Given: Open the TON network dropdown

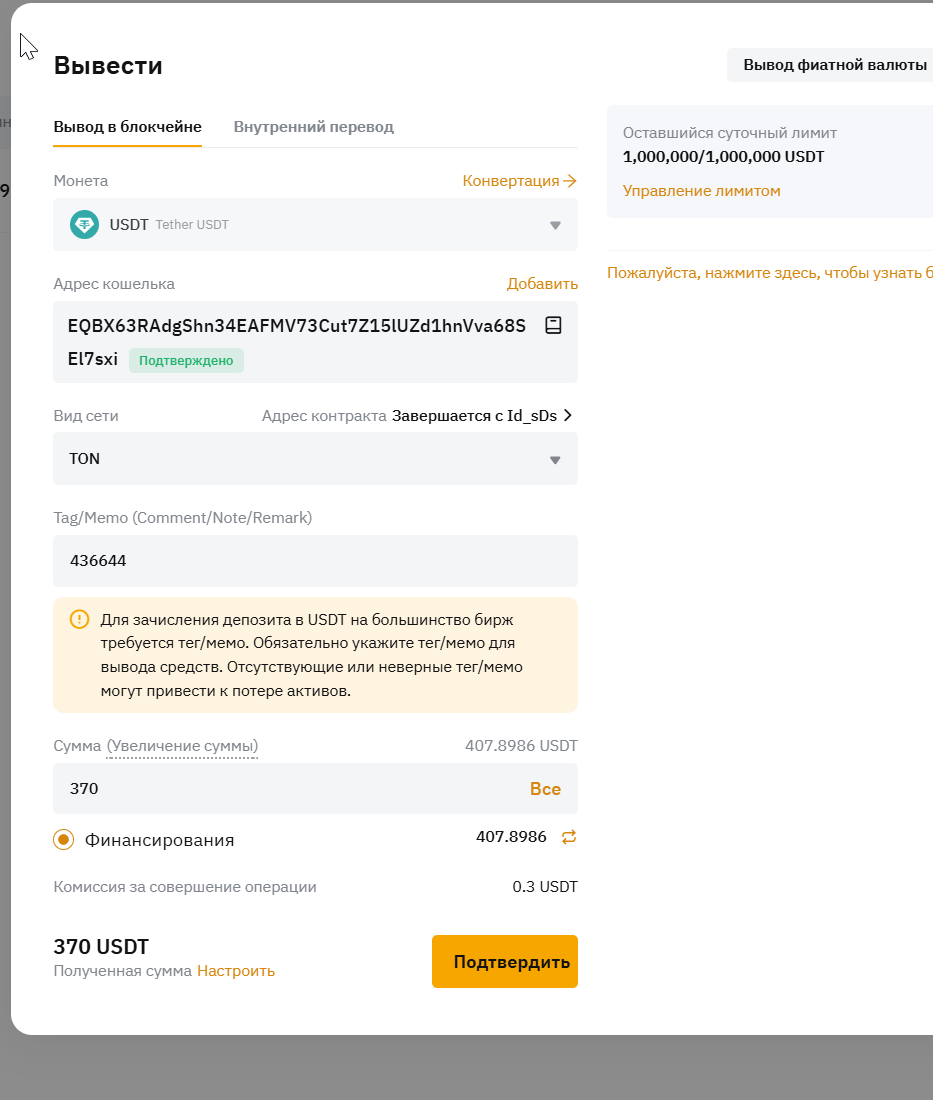Looking at the screenshot, I should [316, 459].
